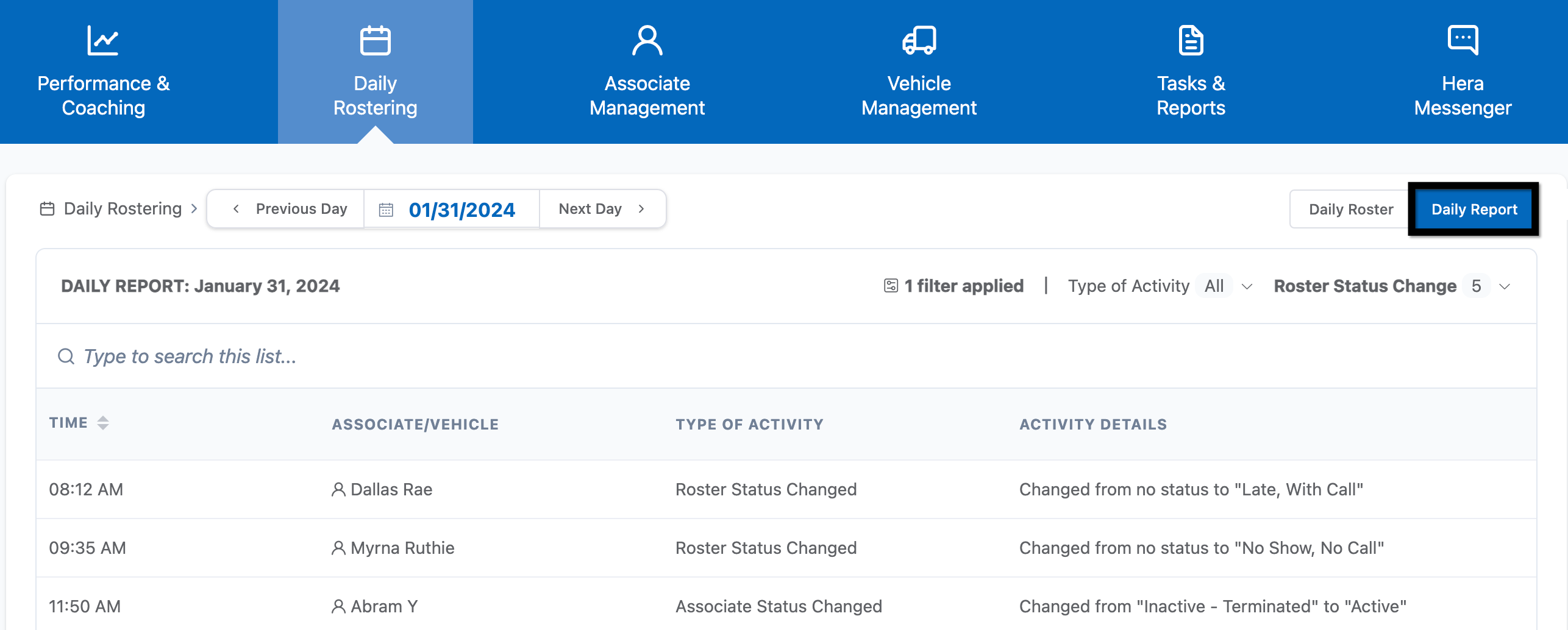This screenshot has width=1568, height=630.
Task: Open Associate Management person icon
Action: pyautogui.click(x=647, y=41)
